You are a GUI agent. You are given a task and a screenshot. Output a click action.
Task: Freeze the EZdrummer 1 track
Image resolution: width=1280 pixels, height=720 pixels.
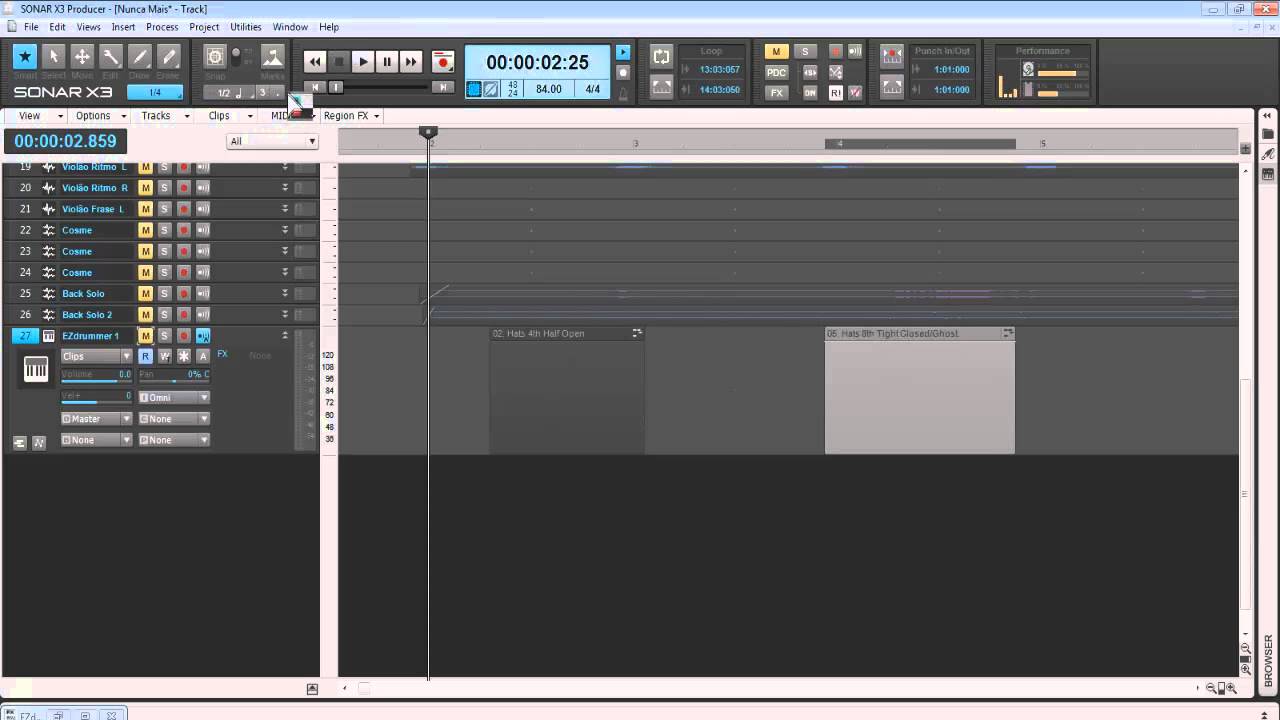pos(183,356)
